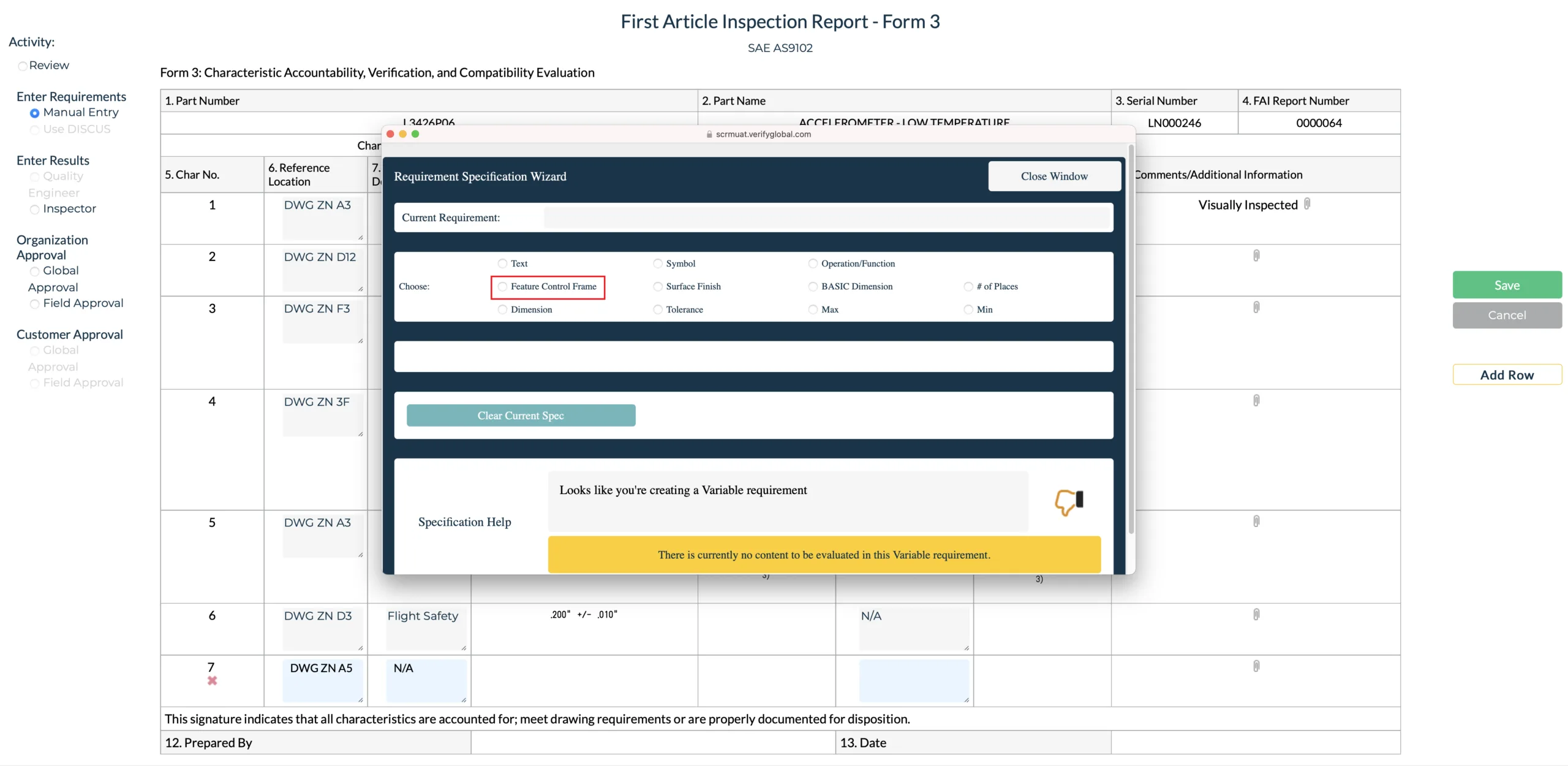Click the DWG ZN A3 reference field in row 1
1568x766 pixels.
[x=323, y=218]
